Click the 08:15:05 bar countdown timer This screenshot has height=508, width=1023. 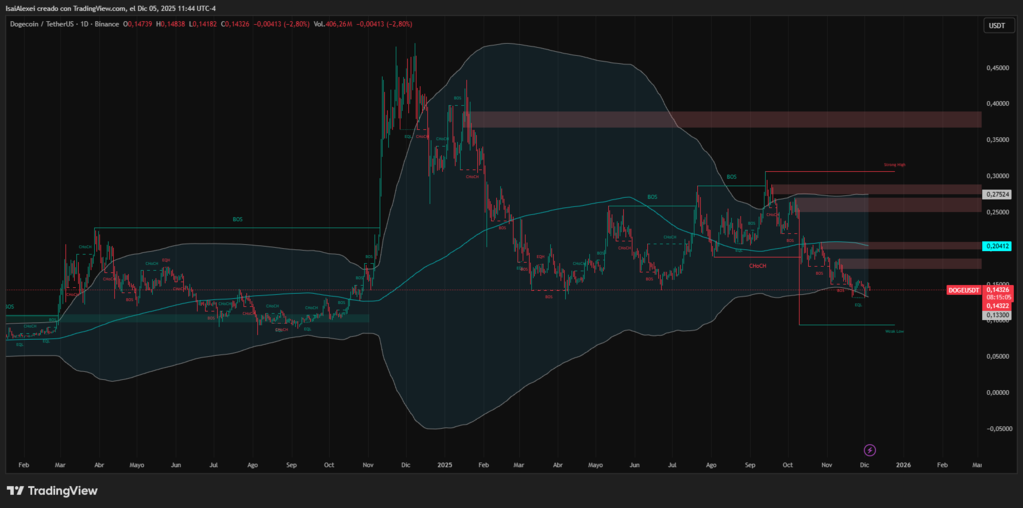coord(998,297)
